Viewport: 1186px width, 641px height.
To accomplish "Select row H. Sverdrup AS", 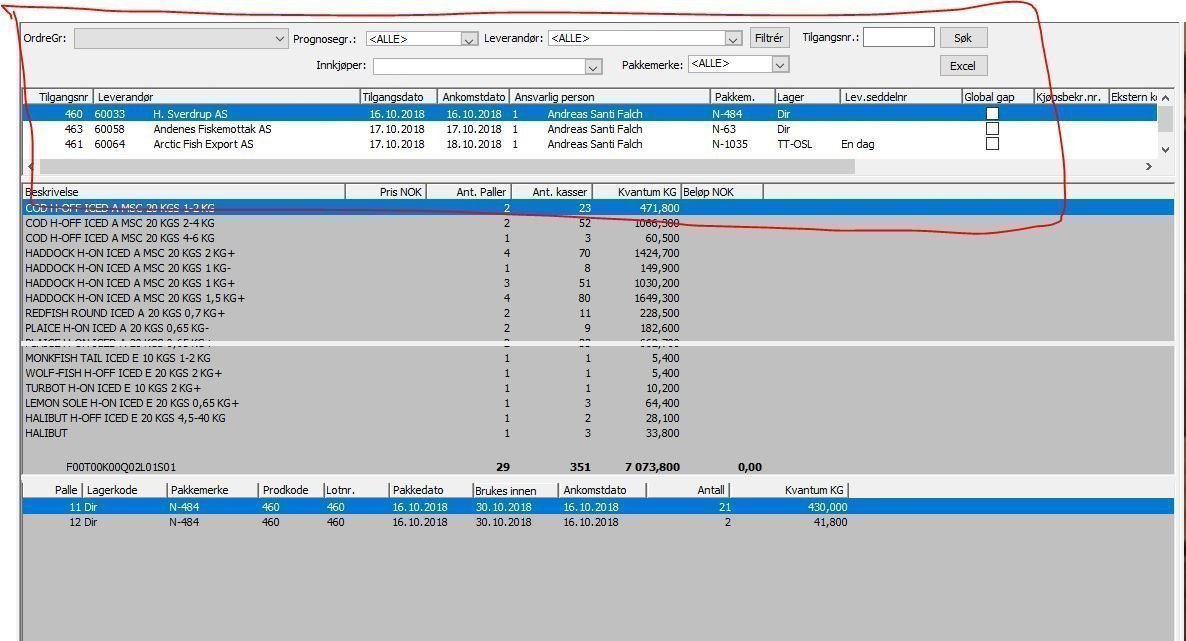I will tap(590, 114).
